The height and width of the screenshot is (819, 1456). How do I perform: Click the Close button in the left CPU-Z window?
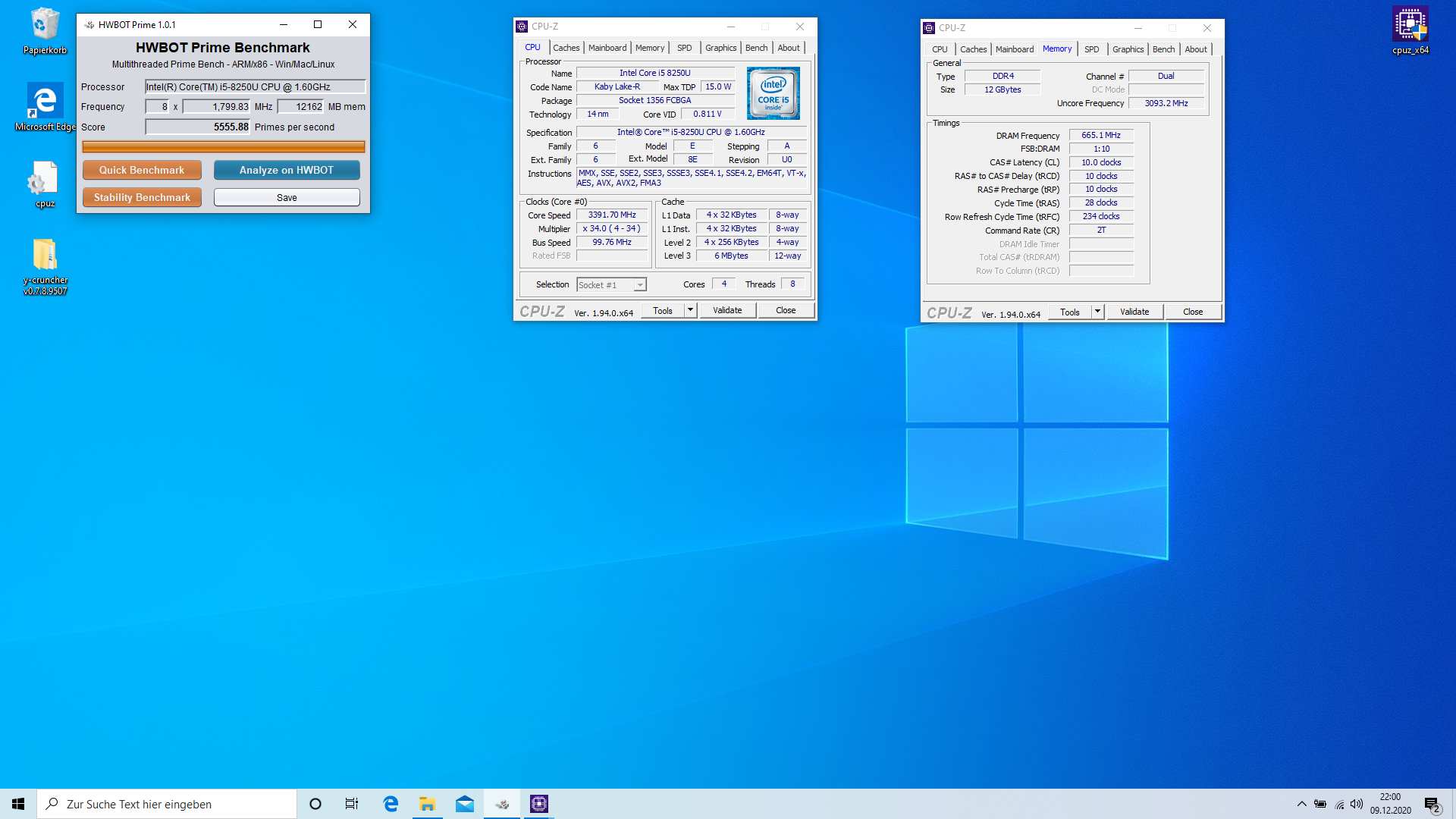pos(786,310)
